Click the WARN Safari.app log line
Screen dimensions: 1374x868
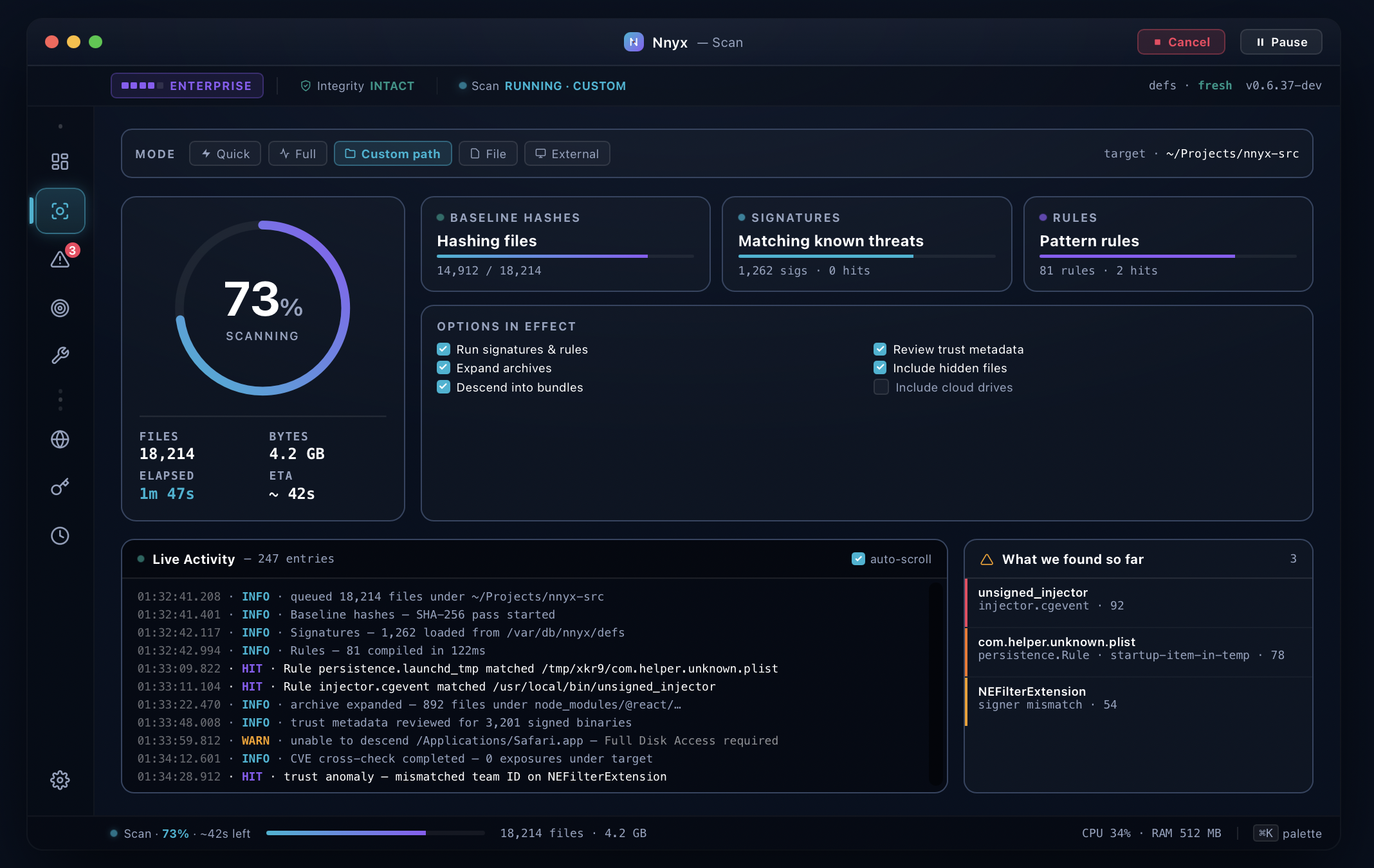(458, 741)
